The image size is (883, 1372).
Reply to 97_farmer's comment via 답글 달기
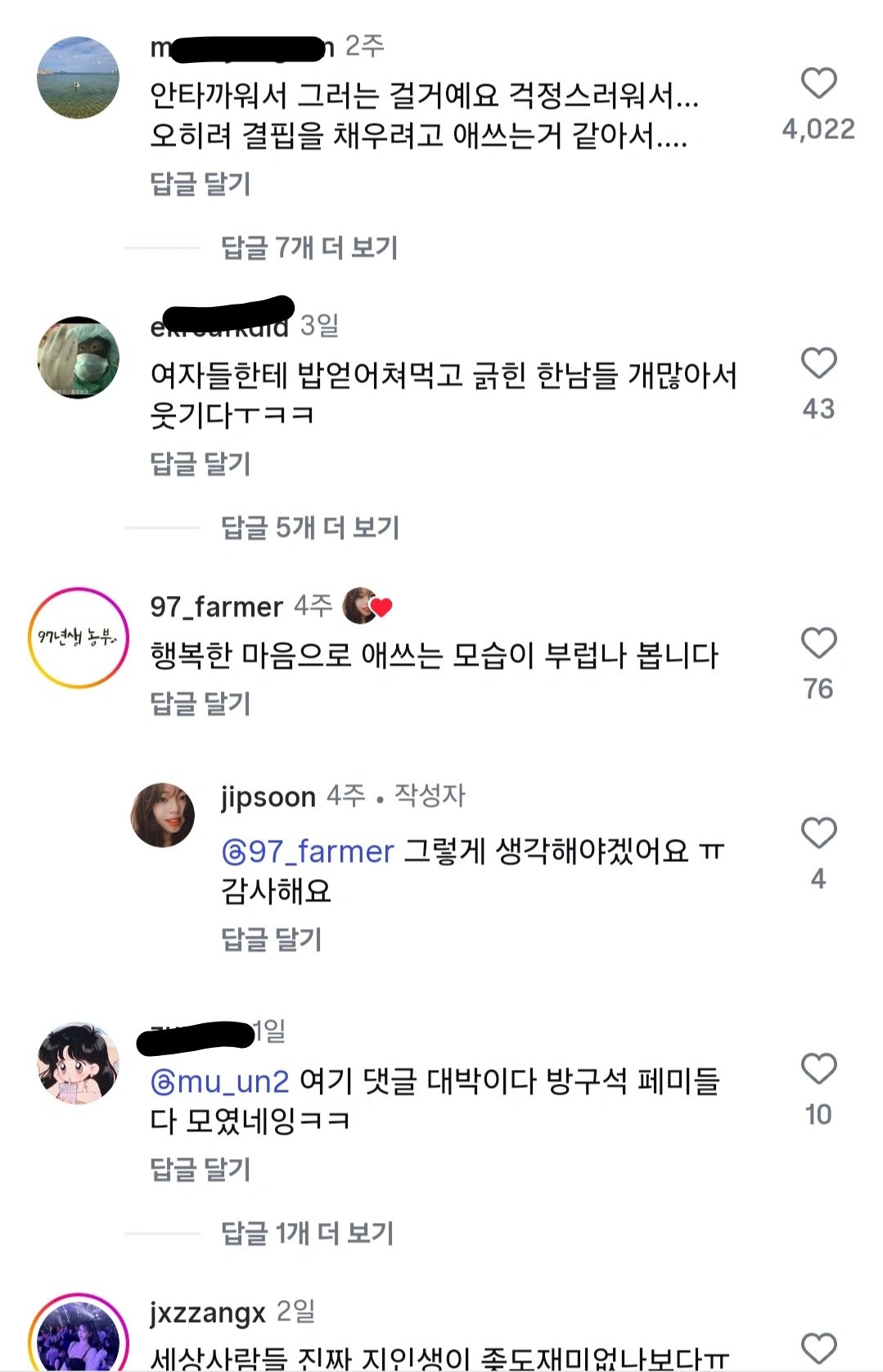pos(200,703)
